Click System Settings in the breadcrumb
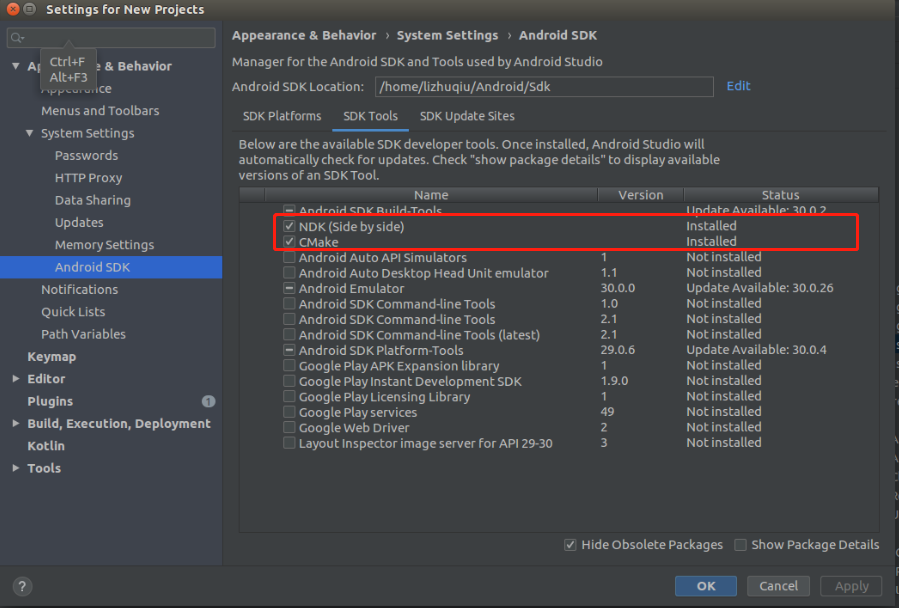The height and width of the screenshot is (608, 899). tap(447, 36)
